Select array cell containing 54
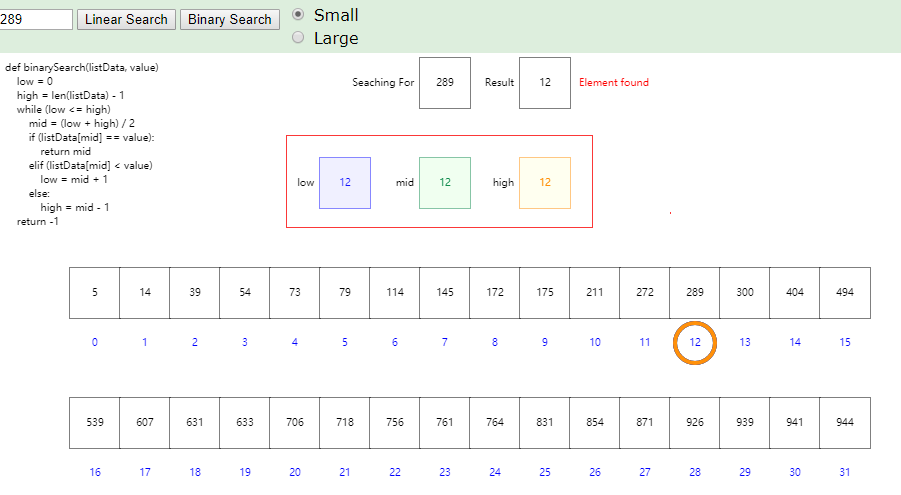This screenshot has width=901, height=495. pyautogui.click(x=245, y=293)
